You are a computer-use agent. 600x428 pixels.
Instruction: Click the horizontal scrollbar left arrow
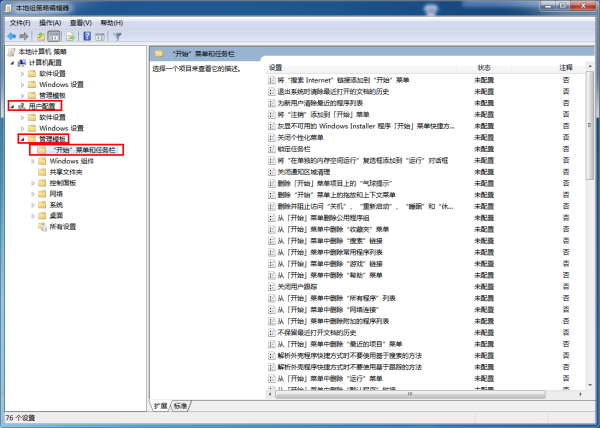(271, 394)
